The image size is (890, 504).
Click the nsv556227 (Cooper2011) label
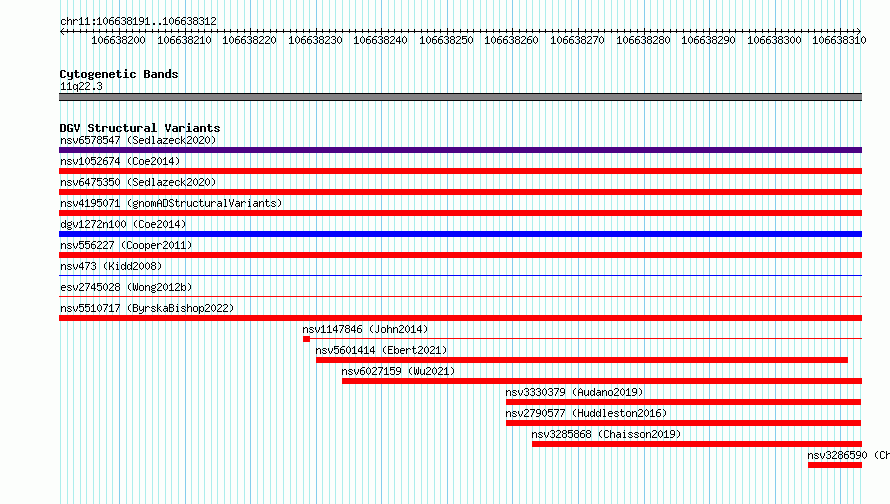[126, 245]
